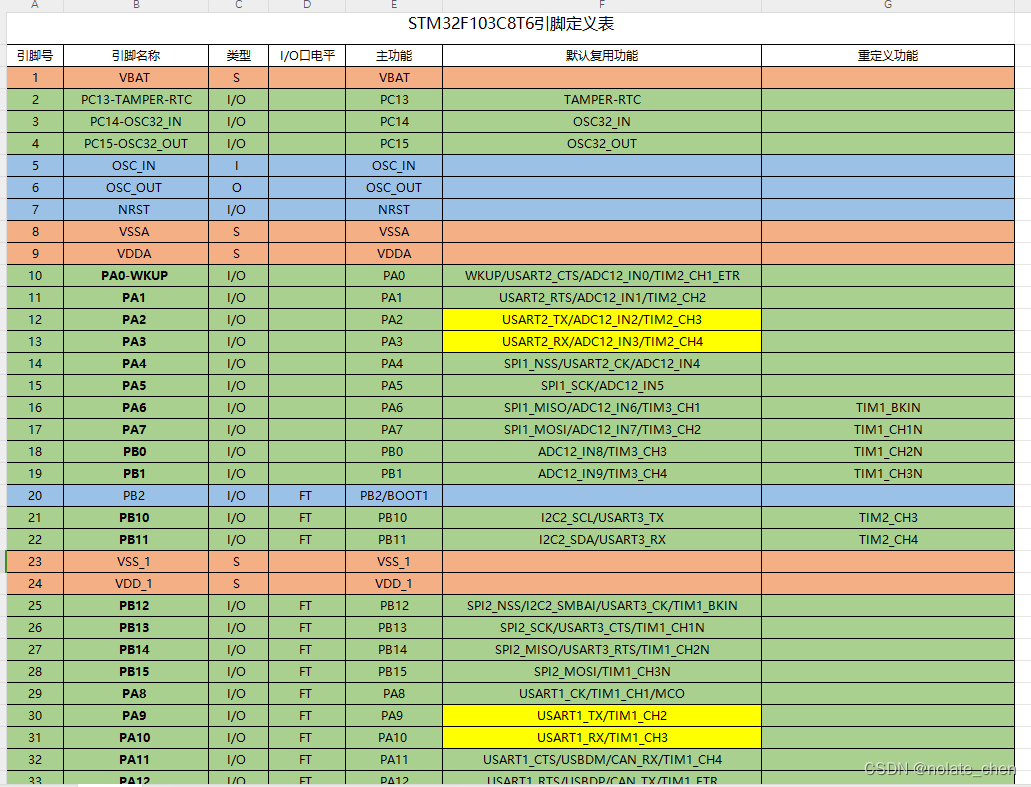Select the I2C2_SDA/USART3_RX cell

point(602,540)
